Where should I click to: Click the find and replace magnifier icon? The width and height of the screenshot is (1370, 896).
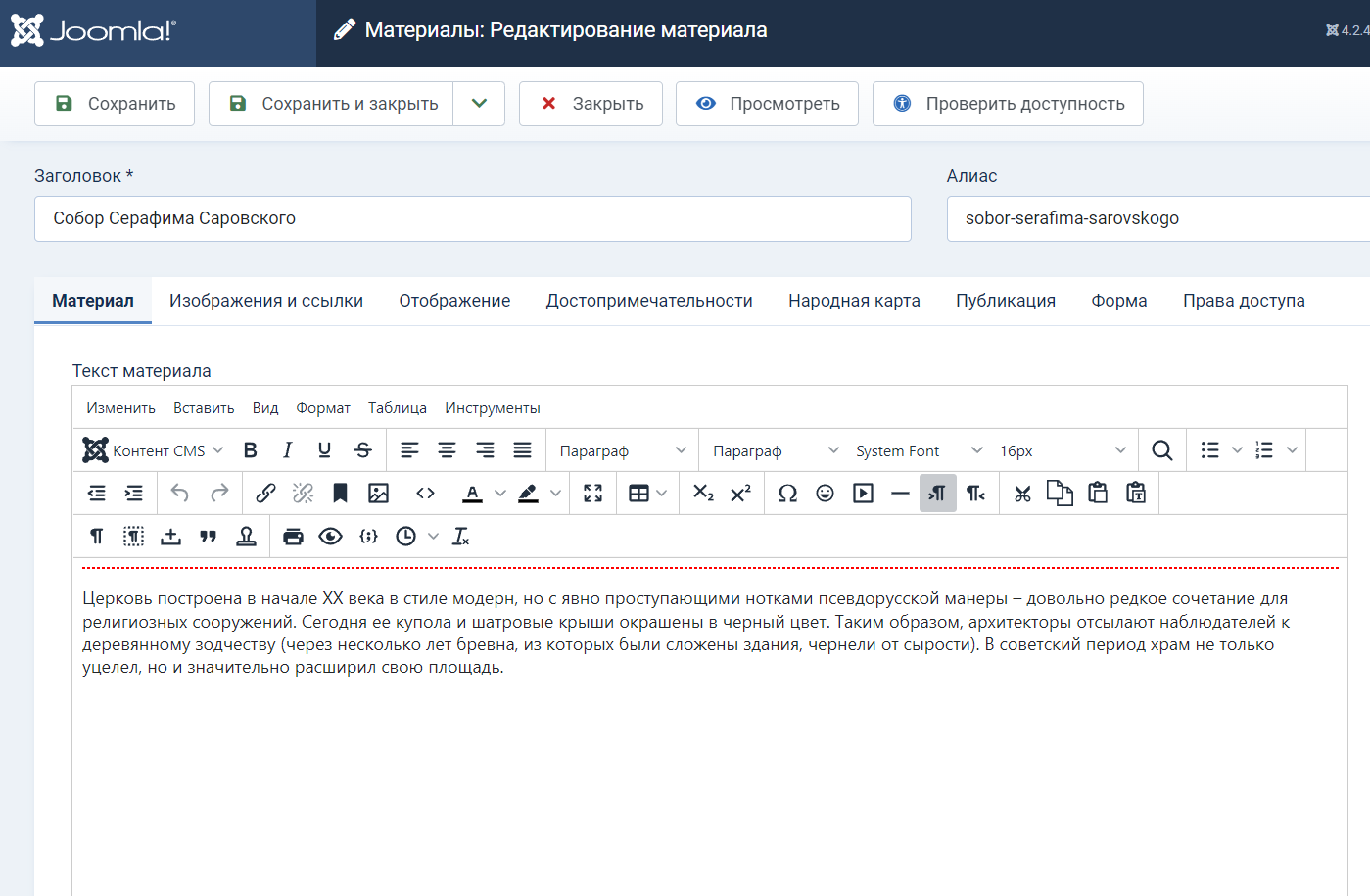[x=1161, y=450]
